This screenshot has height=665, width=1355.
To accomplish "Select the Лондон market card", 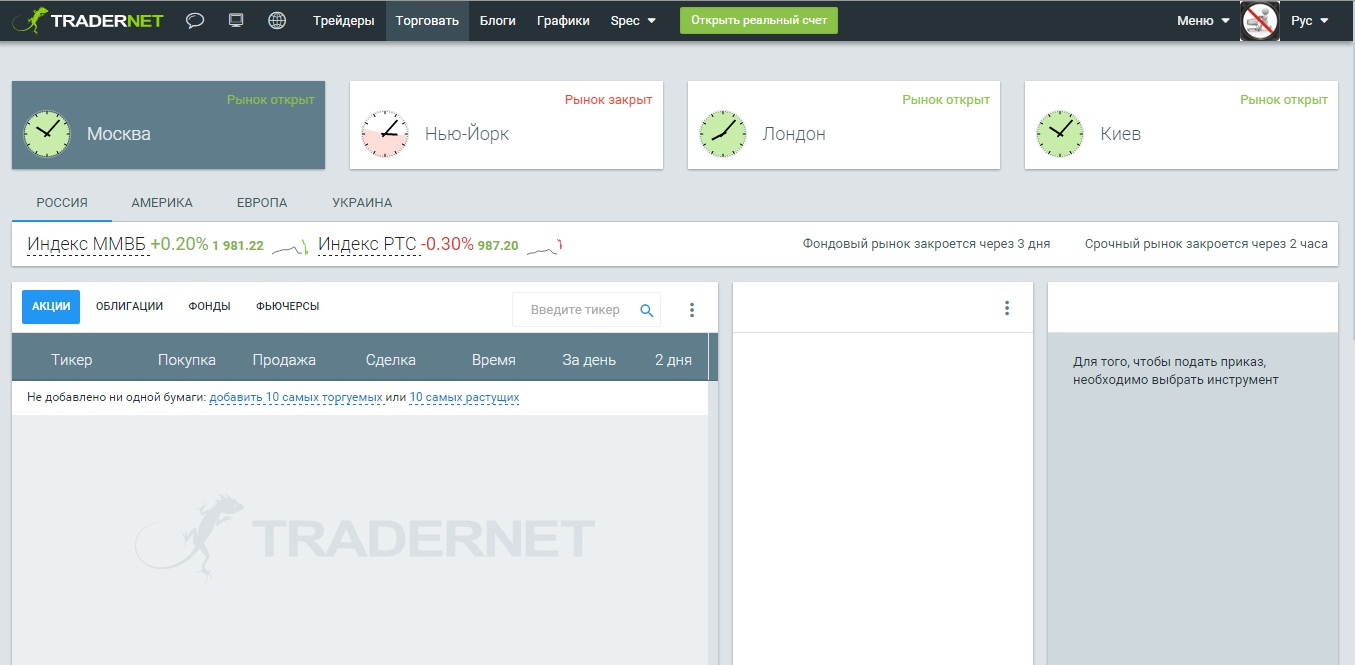I will pyautogui.click(x=844, y=125).
